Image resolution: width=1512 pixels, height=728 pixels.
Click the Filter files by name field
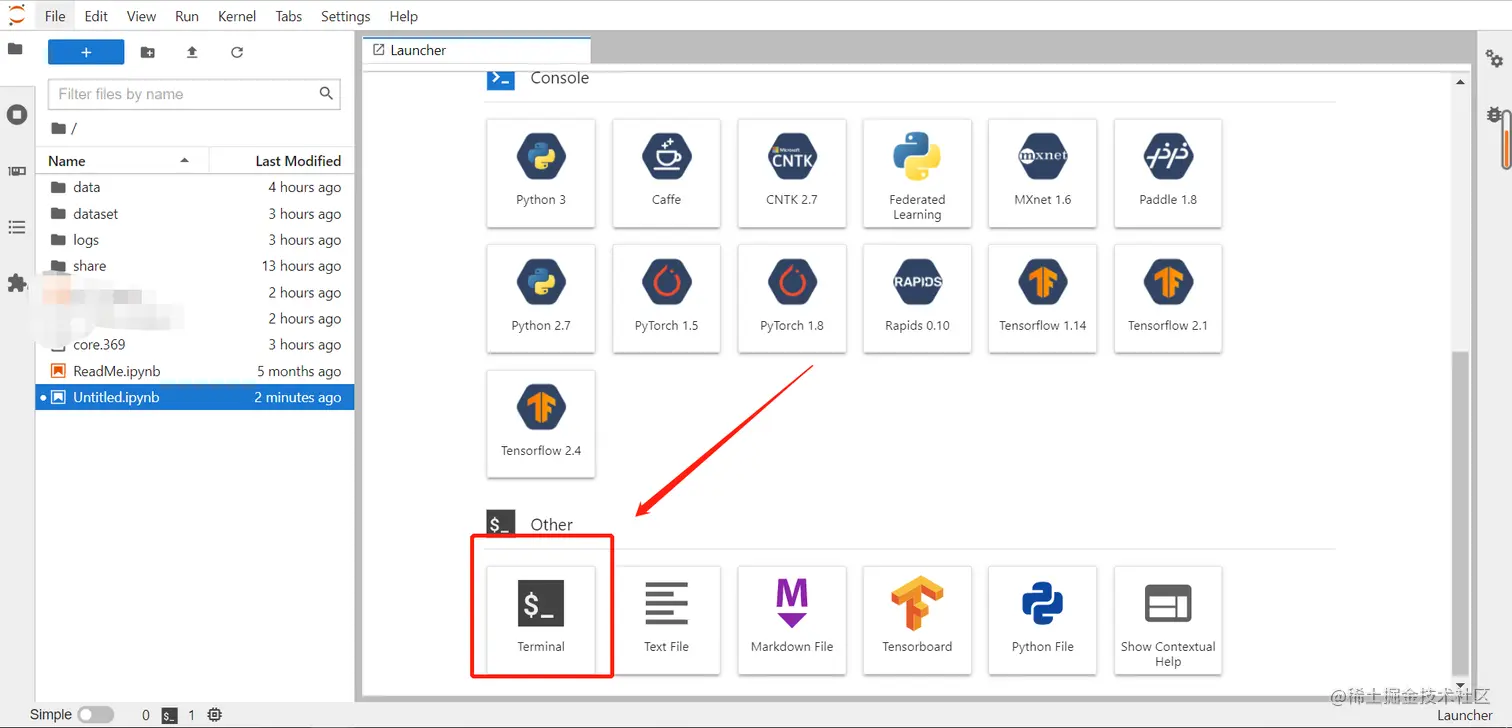[194, 94]
